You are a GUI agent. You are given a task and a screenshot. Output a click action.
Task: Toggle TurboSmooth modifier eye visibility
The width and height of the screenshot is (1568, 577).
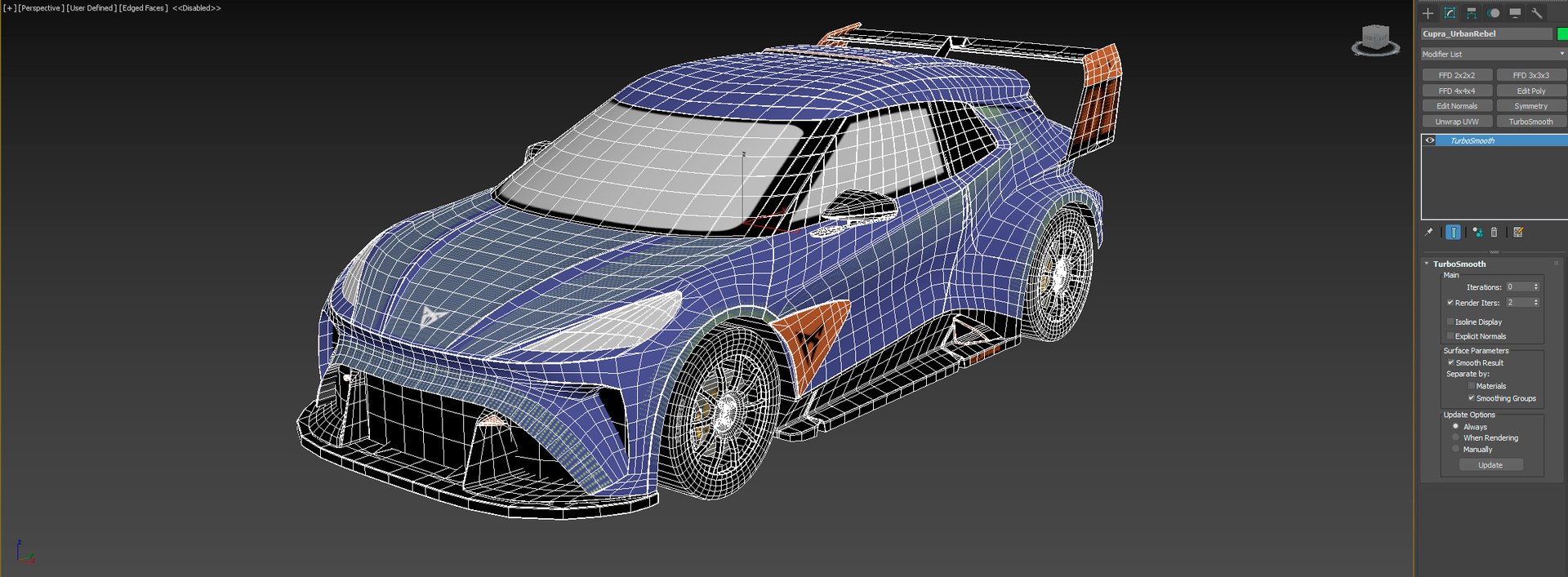(1430, 140)
